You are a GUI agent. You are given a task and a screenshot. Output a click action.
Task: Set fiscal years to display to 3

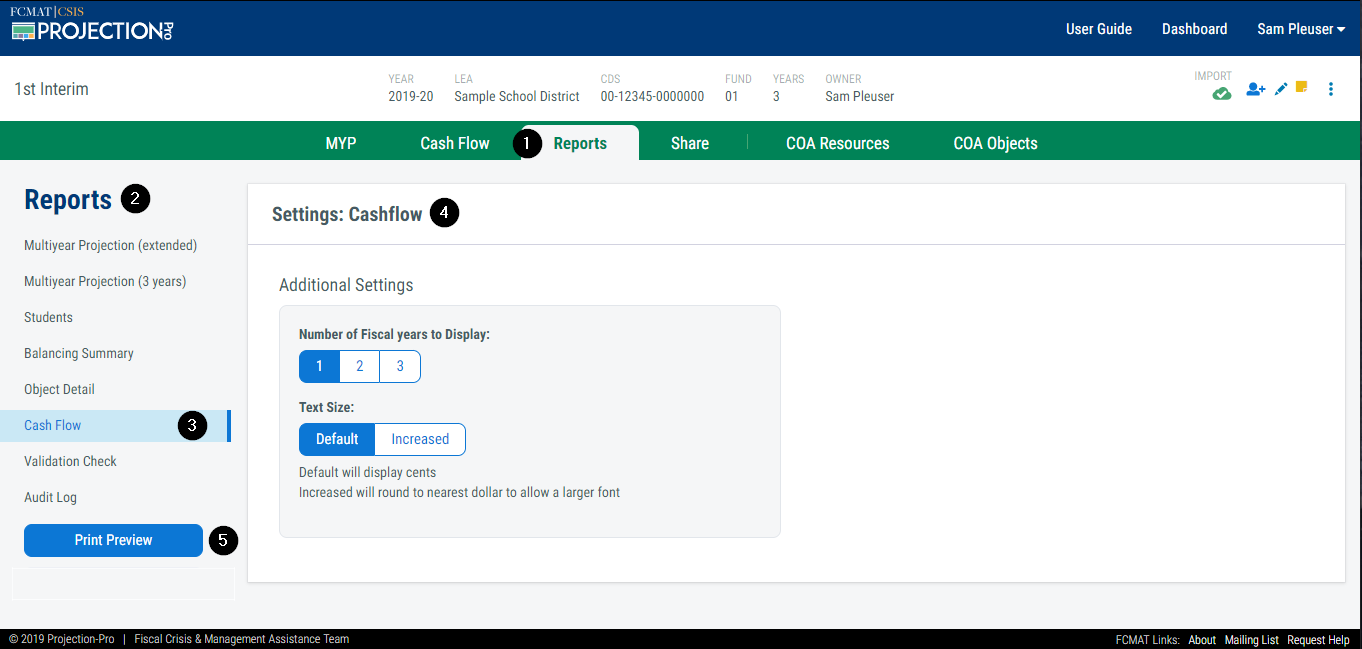400,366
